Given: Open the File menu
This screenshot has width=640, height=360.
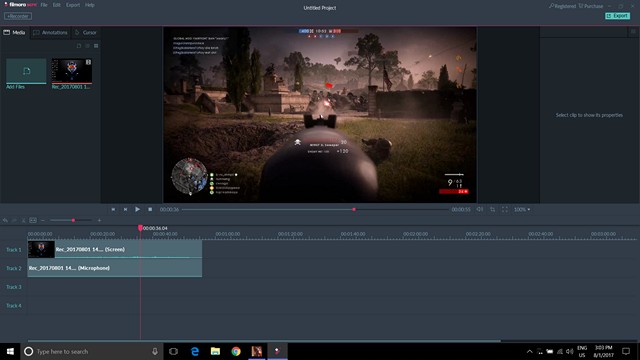Looking at the screenshot, I should 44,5.
